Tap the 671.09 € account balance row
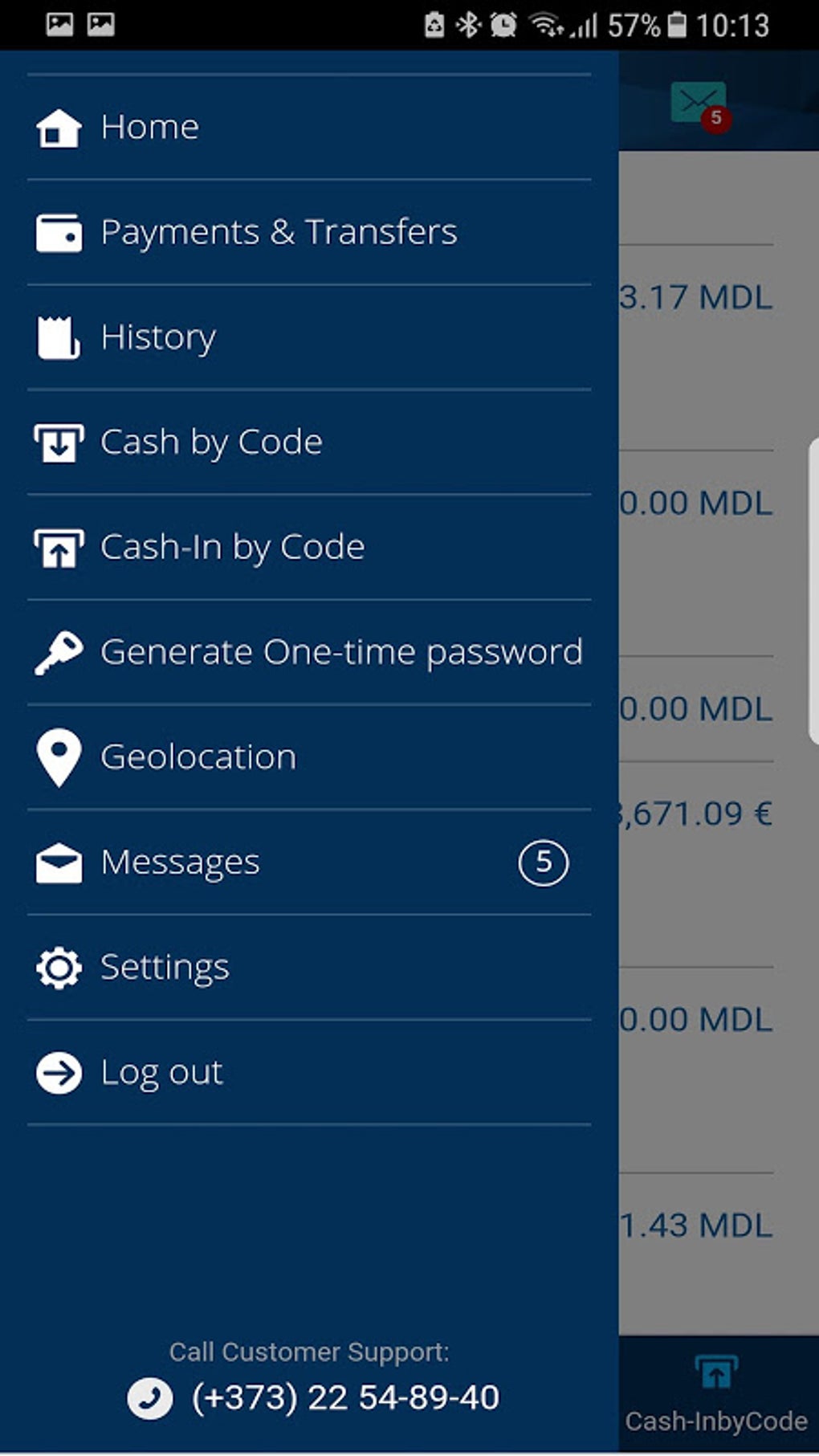 click(x=695, y=814)
